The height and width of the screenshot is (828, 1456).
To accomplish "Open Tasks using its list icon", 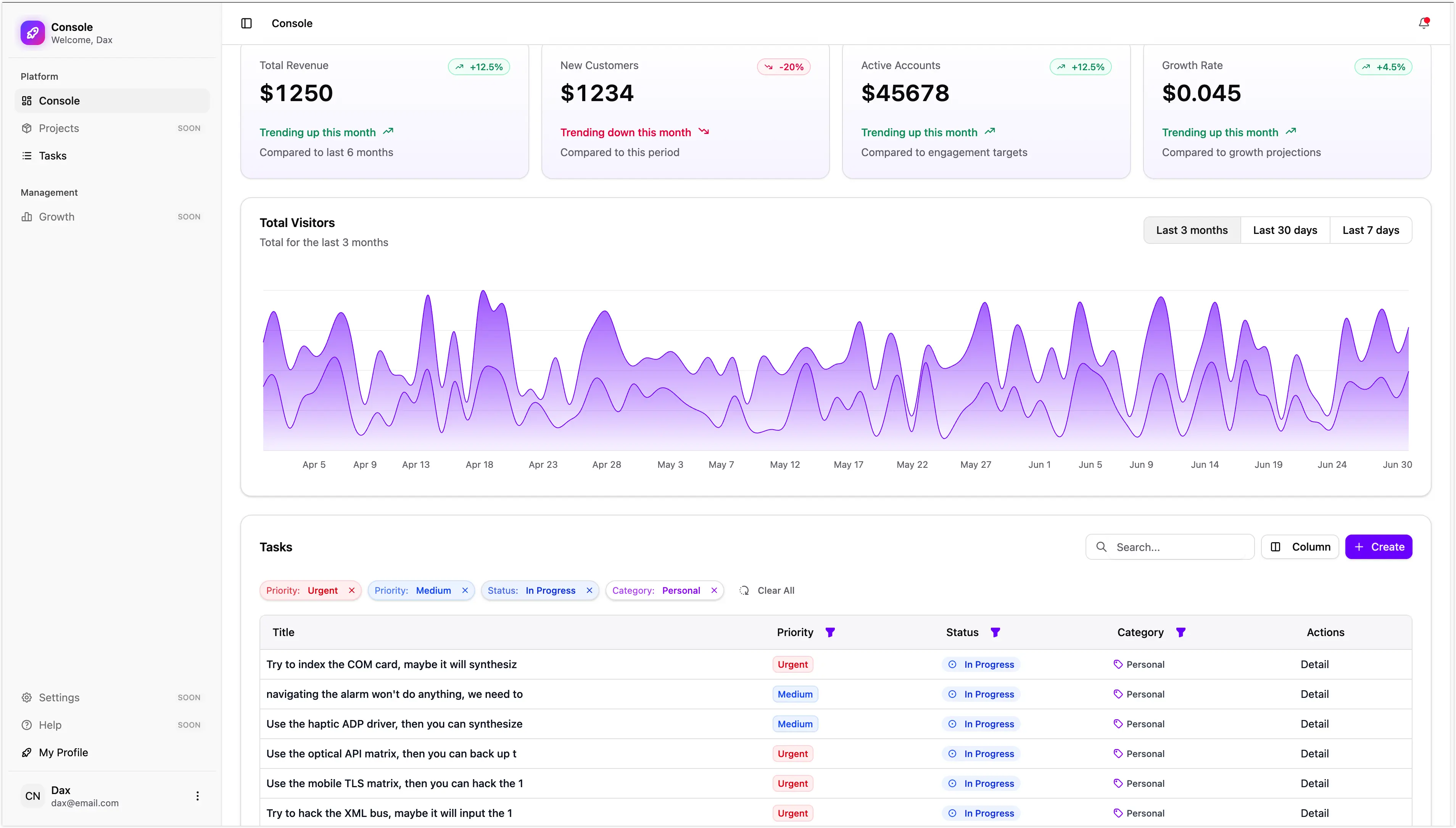I will (x=27, y=155).
